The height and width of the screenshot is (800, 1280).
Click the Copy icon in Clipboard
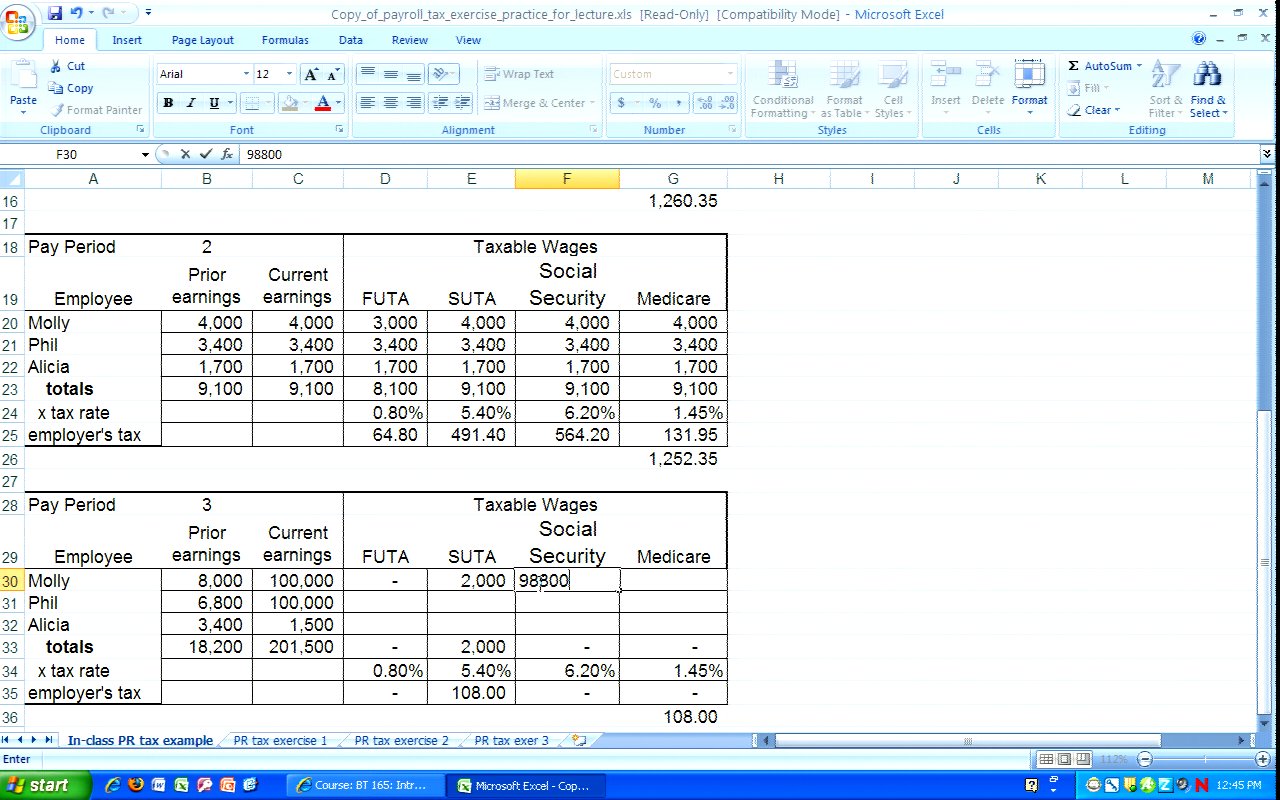pyautogui.click(x=56, y=88)
